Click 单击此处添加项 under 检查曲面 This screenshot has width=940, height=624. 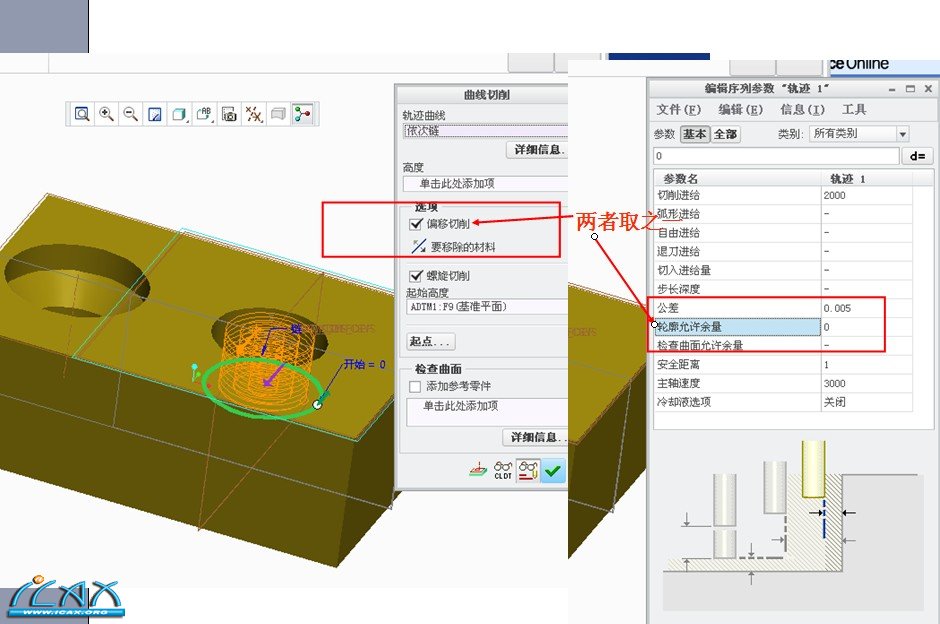487,412
